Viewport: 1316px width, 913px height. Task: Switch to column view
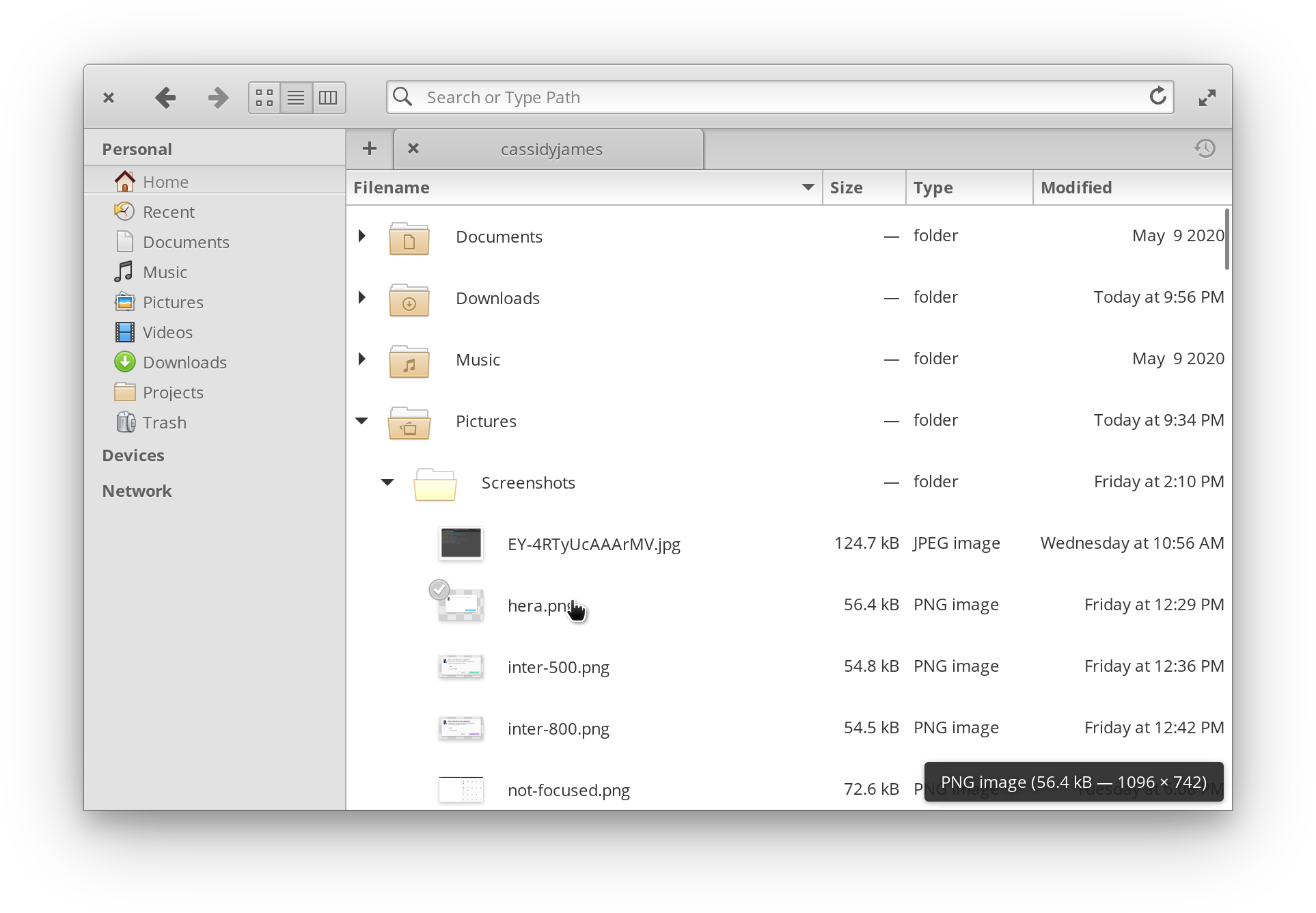click(327, 97)
